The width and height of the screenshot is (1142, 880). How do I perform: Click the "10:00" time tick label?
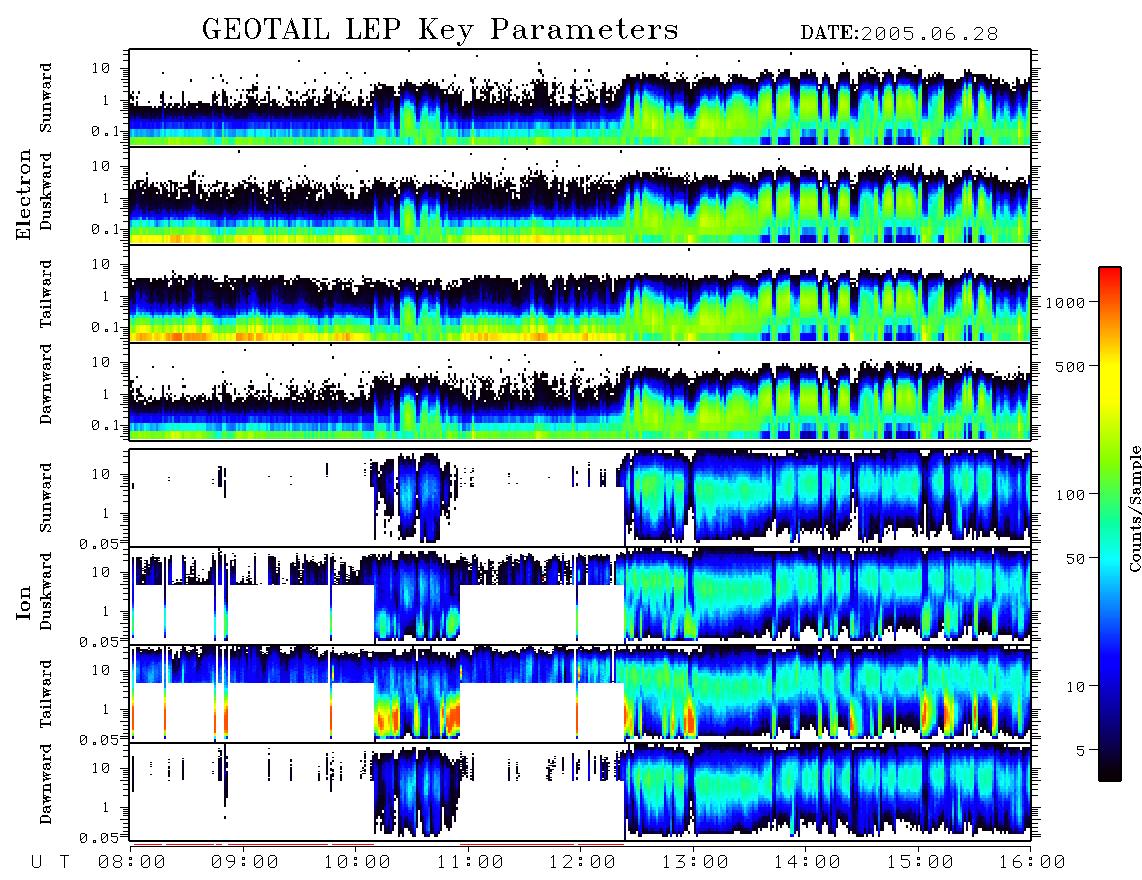[x=357, y=863]
